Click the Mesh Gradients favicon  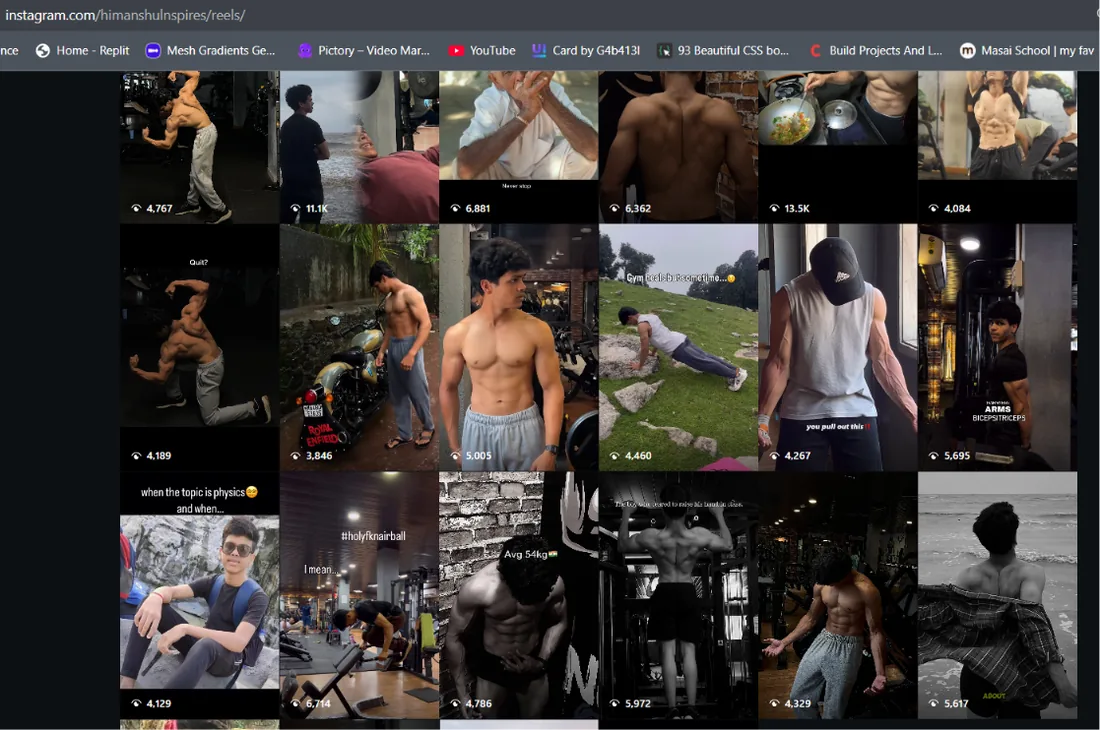point(152,50)
